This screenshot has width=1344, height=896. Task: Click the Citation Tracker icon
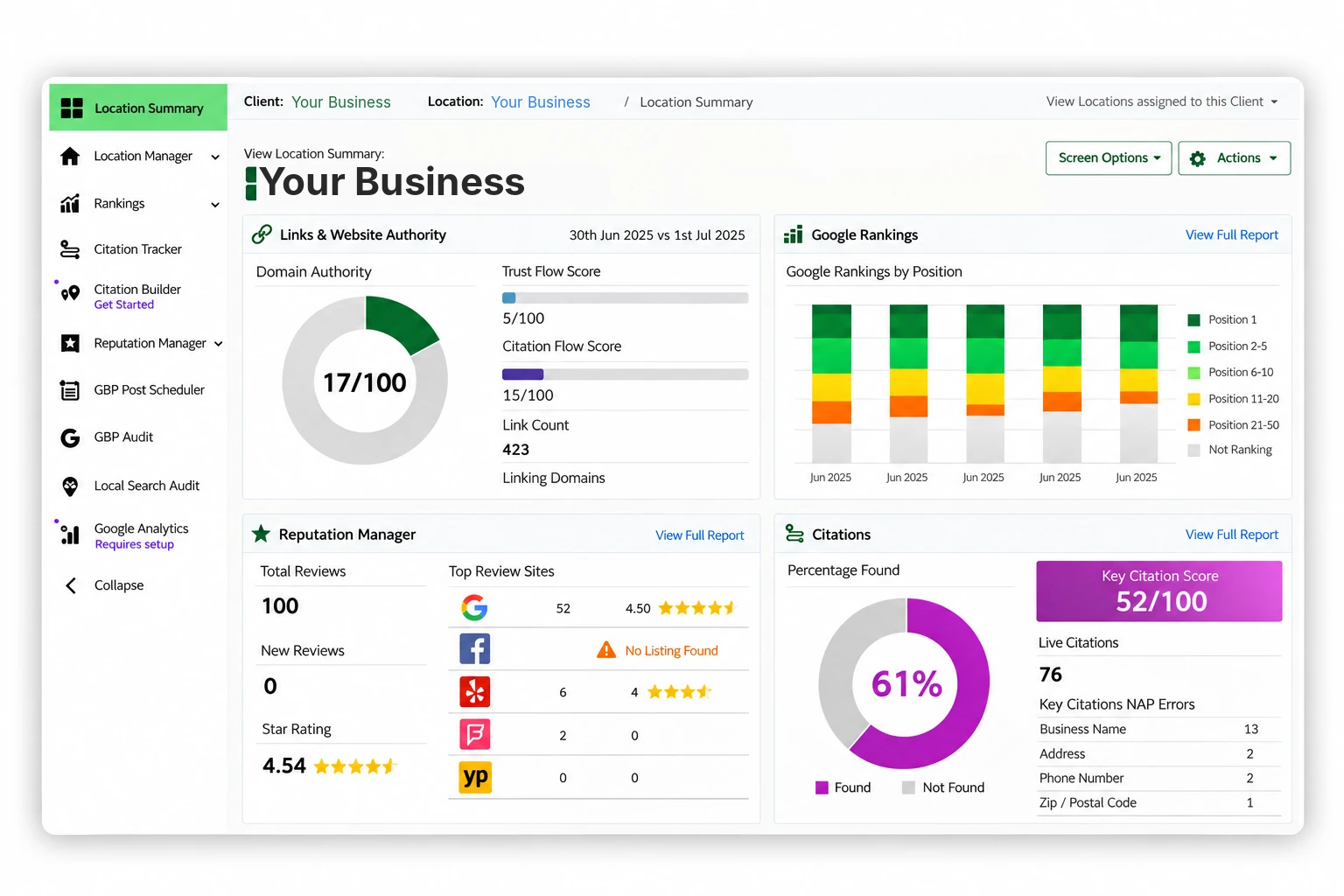coord(70,249)
